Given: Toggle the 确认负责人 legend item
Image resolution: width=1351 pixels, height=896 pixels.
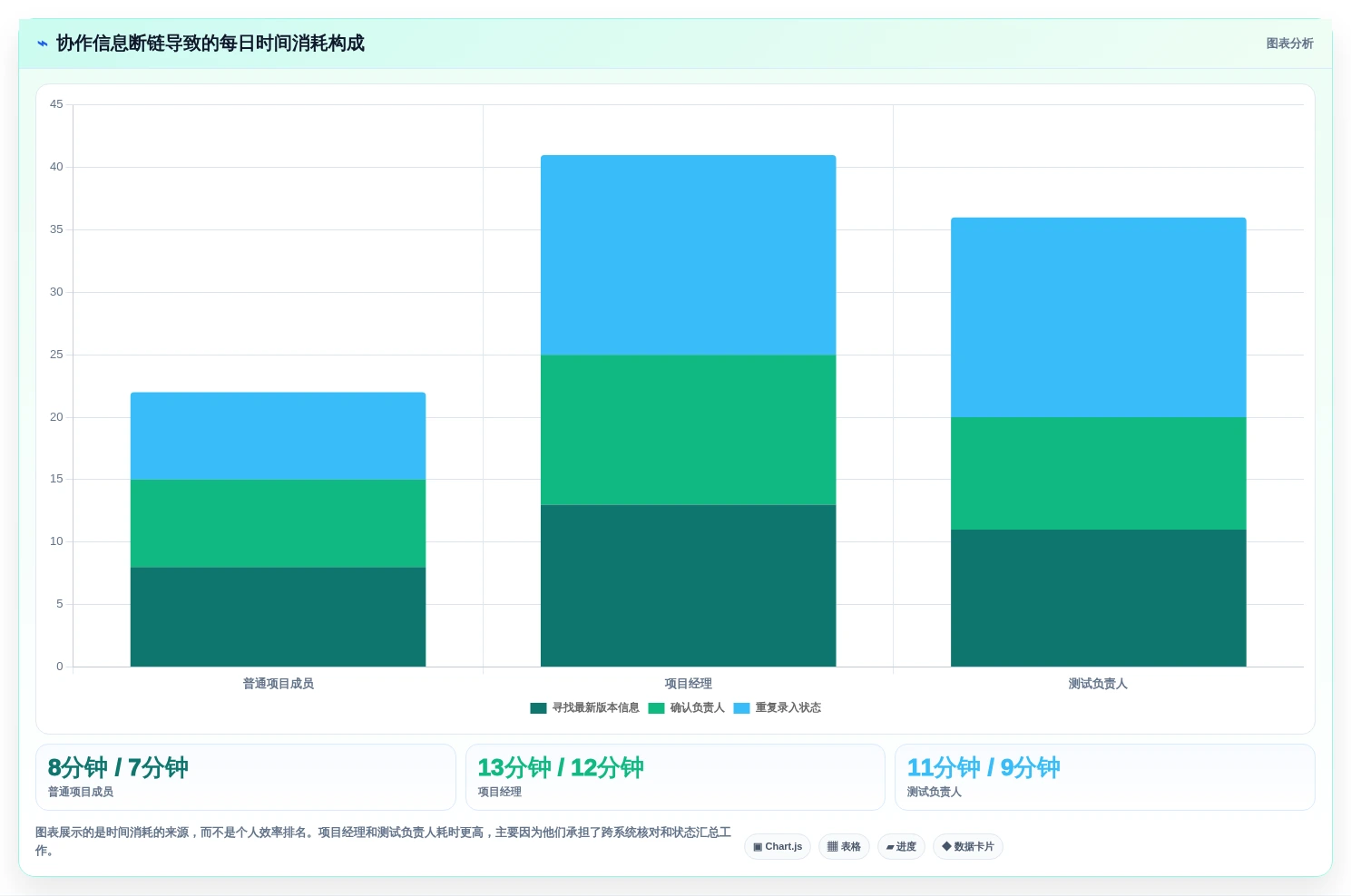Looking at the screenshot, I should [687, 708].
